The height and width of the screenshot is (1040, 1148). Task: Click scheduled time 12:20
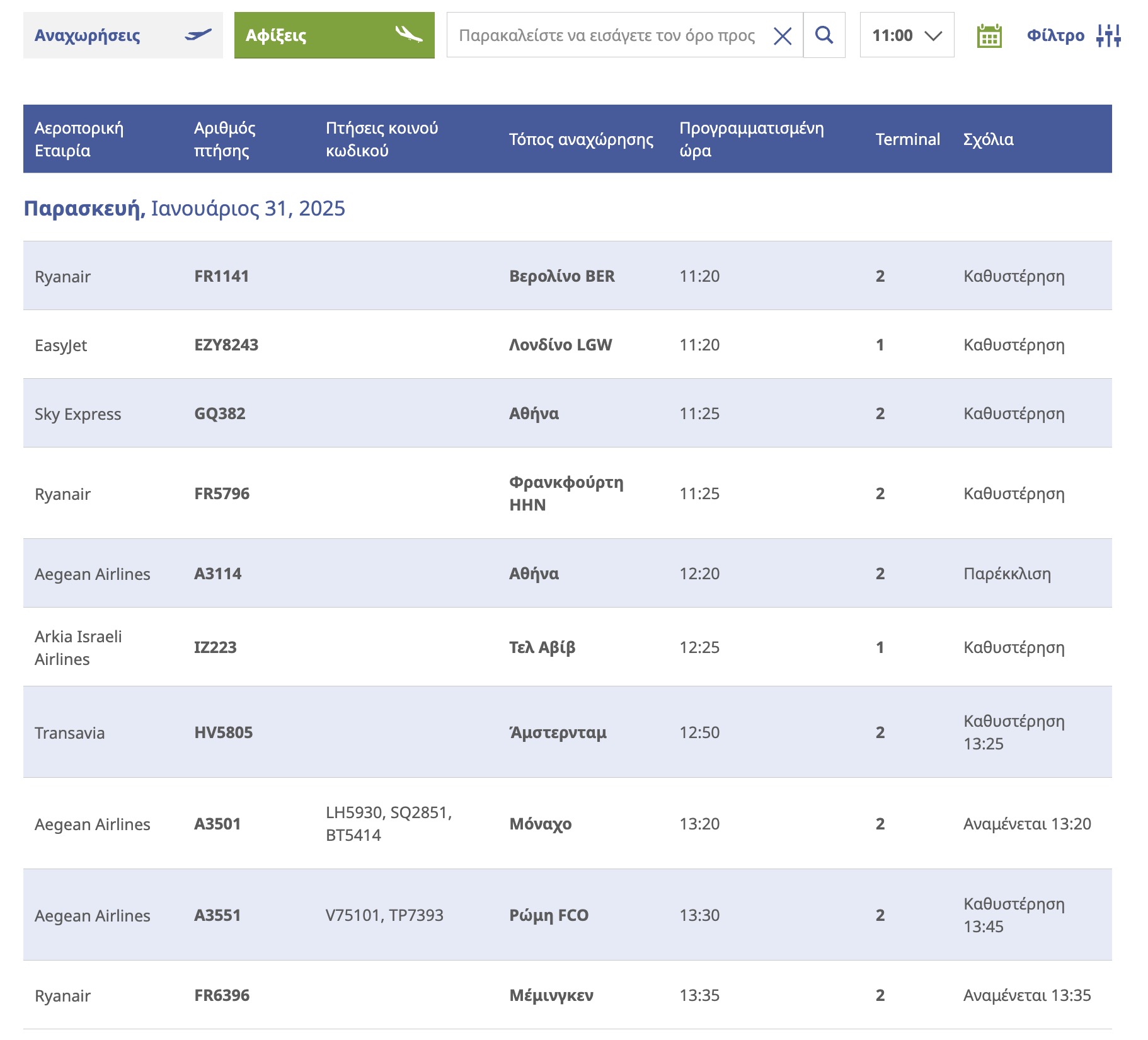(699, 574)
